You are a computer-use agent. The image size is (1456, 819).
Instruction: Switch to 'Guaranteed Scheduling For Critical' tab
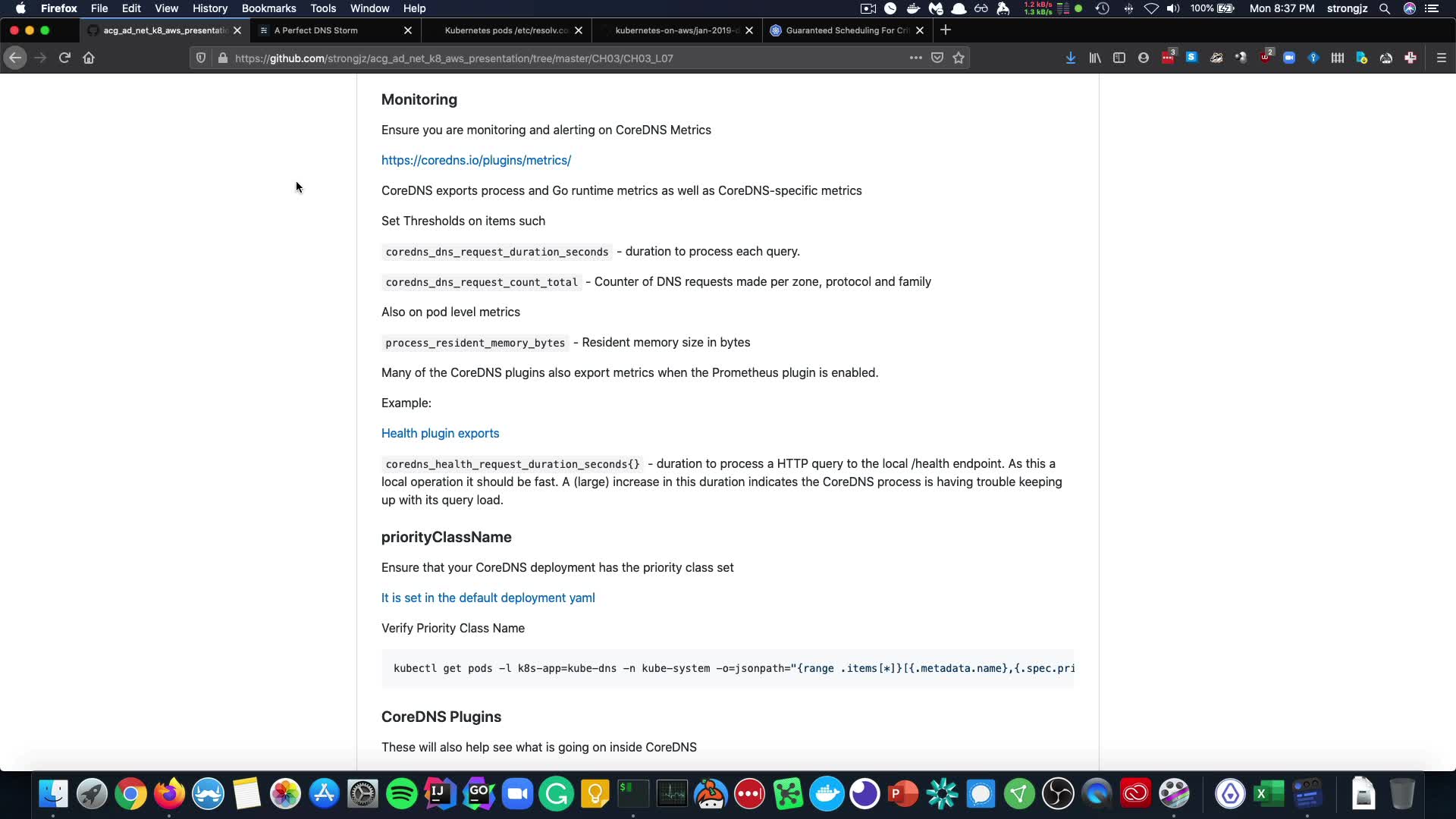(846, 30)
